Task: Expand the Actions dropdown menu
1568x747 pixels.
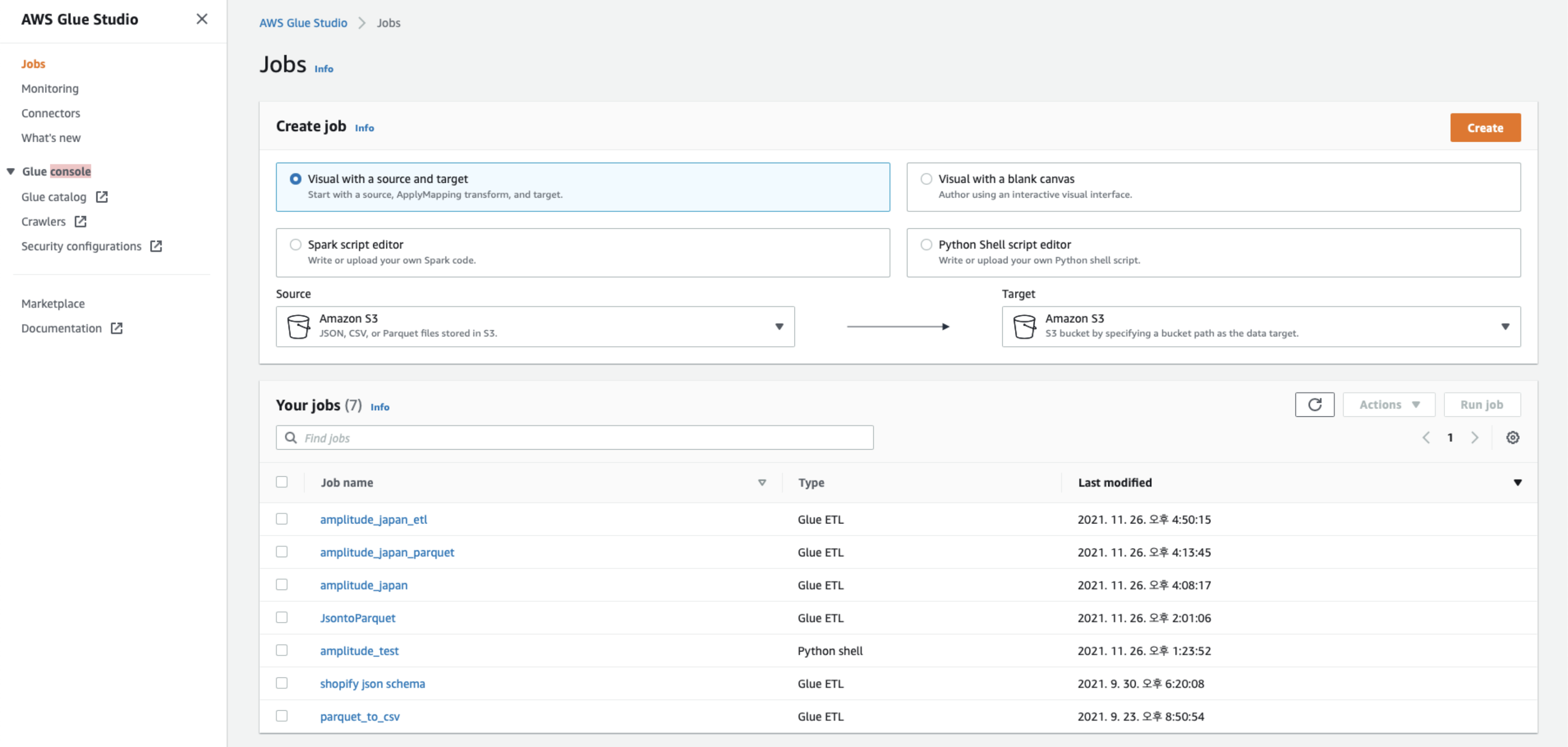Action: click(1389, 405)
